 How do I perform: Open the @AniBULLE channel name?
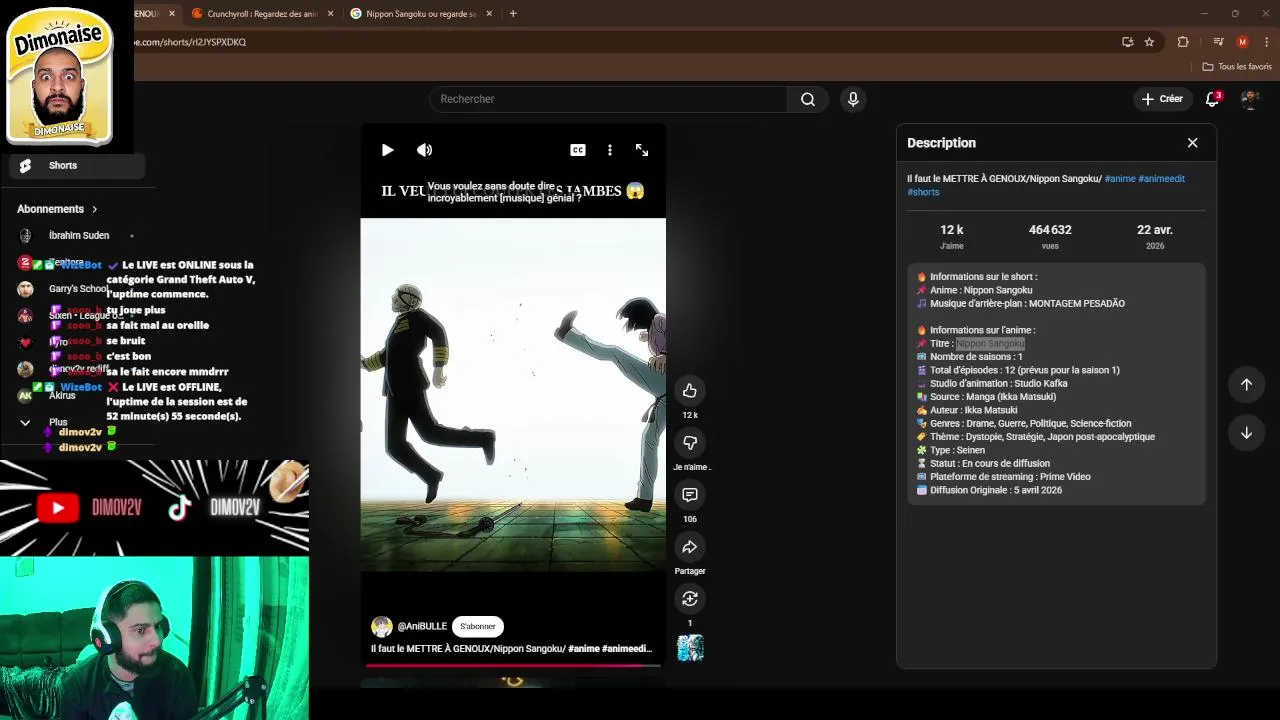pos(422,626)
